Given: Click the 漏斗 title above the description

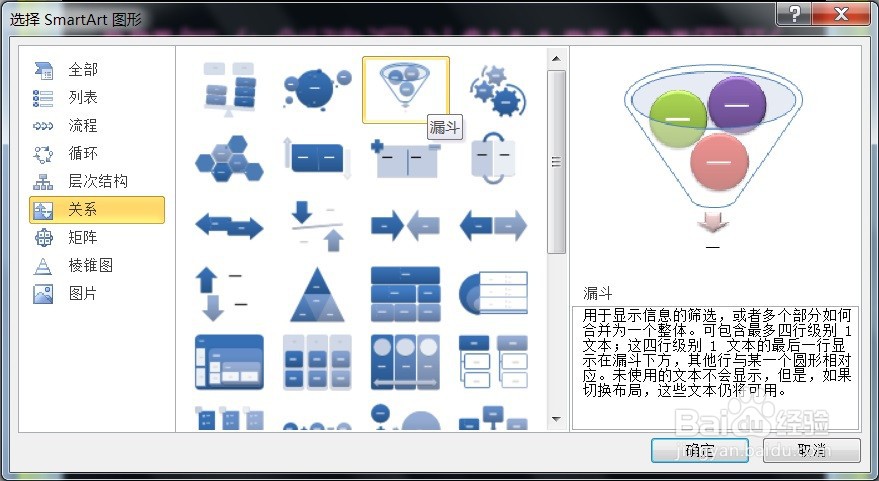Looking at the screenshot, I should 598,293.
